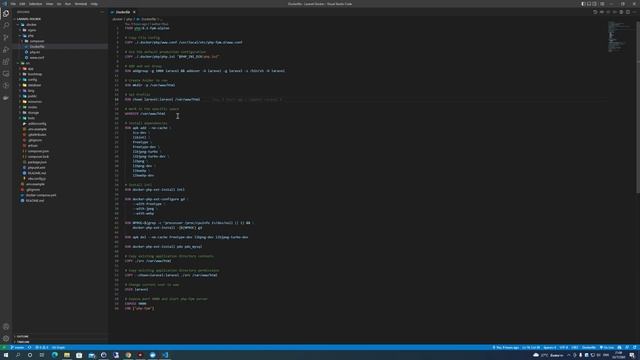
Task: Open the View menu
Action: [x=49, y=4]
